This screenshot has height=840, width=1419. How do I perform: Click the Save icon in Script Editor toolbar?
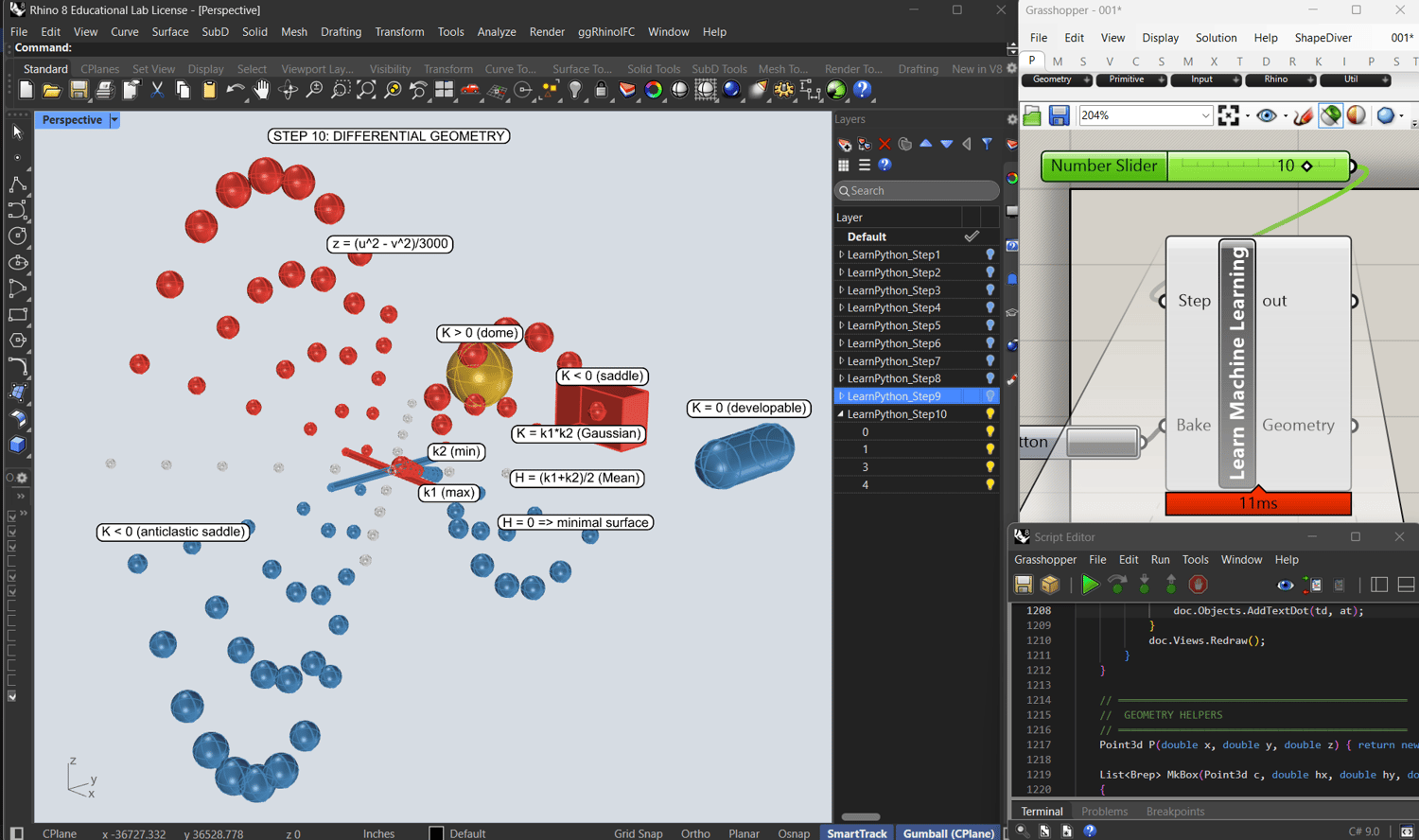pyautogui.click(x=1024, y=585)
